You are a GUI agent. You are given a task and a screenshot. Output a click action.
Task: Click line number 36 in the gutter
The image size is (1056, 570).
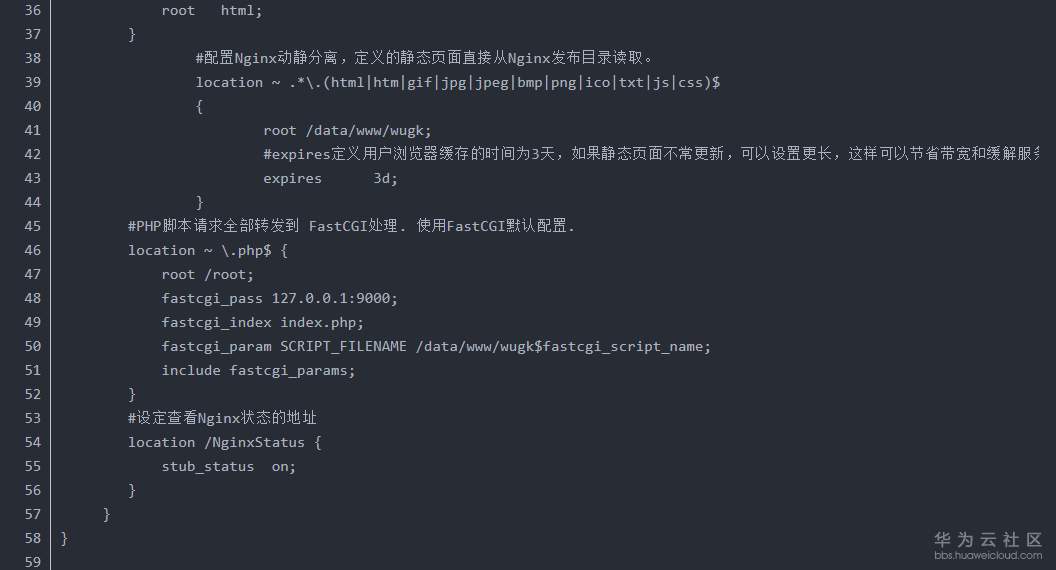(32, 10)
